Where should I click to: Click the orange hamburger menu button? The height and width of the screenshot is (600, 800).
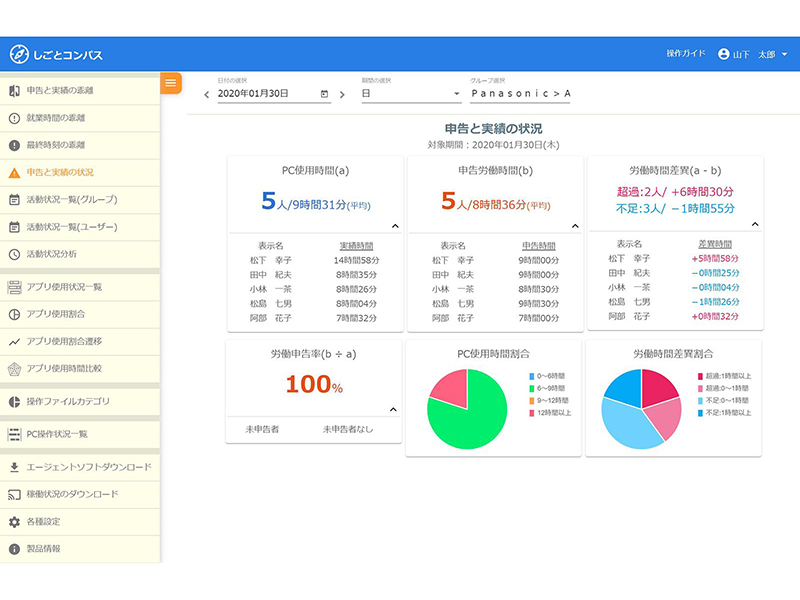tap(171, 83)
